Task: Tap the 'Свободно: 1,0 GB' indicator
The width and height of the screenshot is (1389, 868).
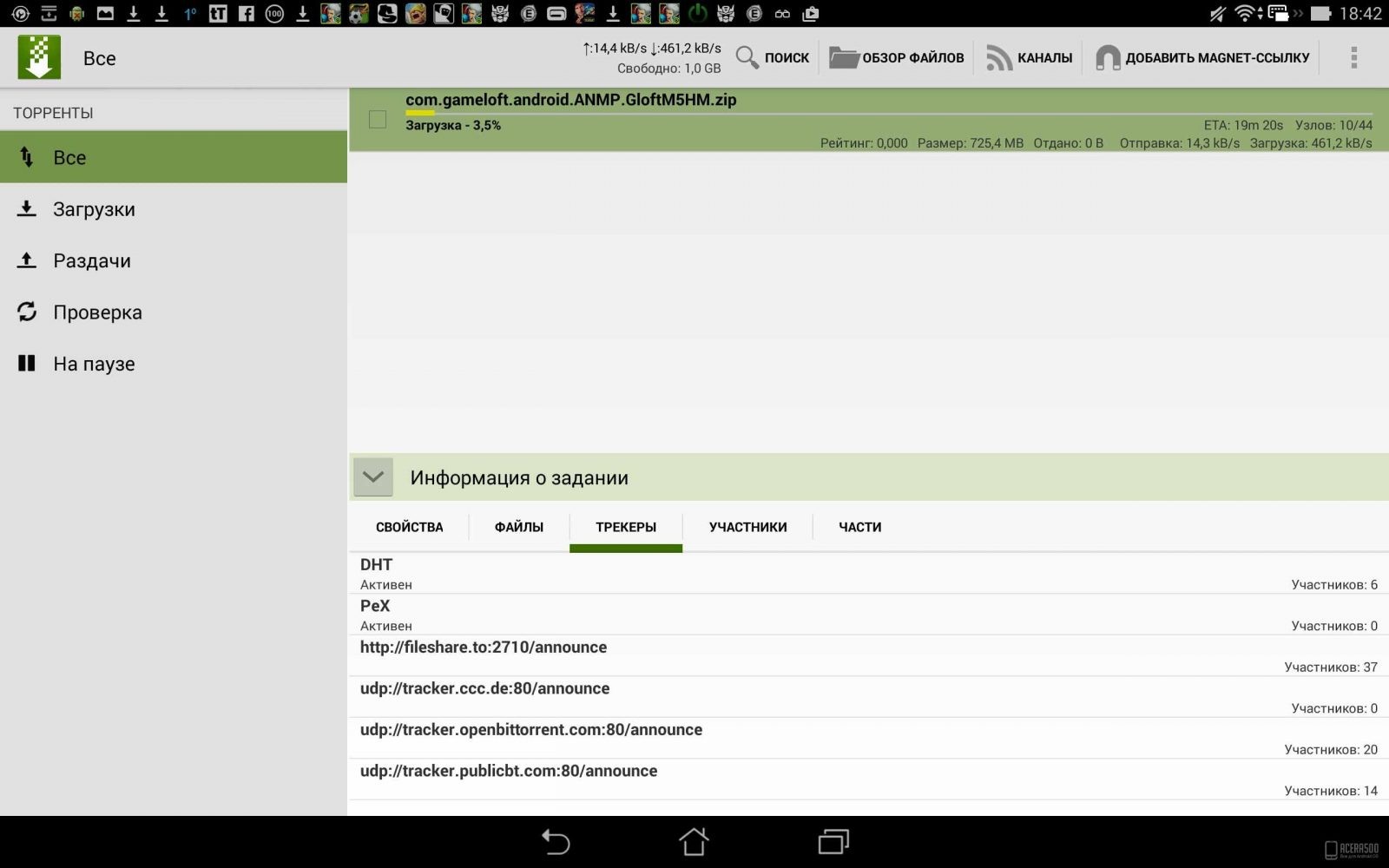Action: (x=669, y=69)
